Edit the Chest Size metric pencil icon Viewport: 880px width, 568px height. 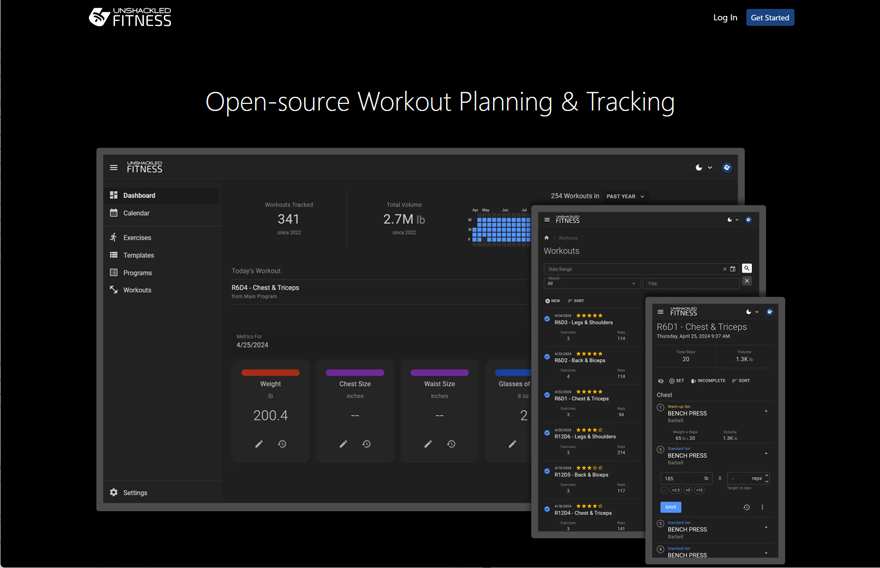click(x=343, y=444)
